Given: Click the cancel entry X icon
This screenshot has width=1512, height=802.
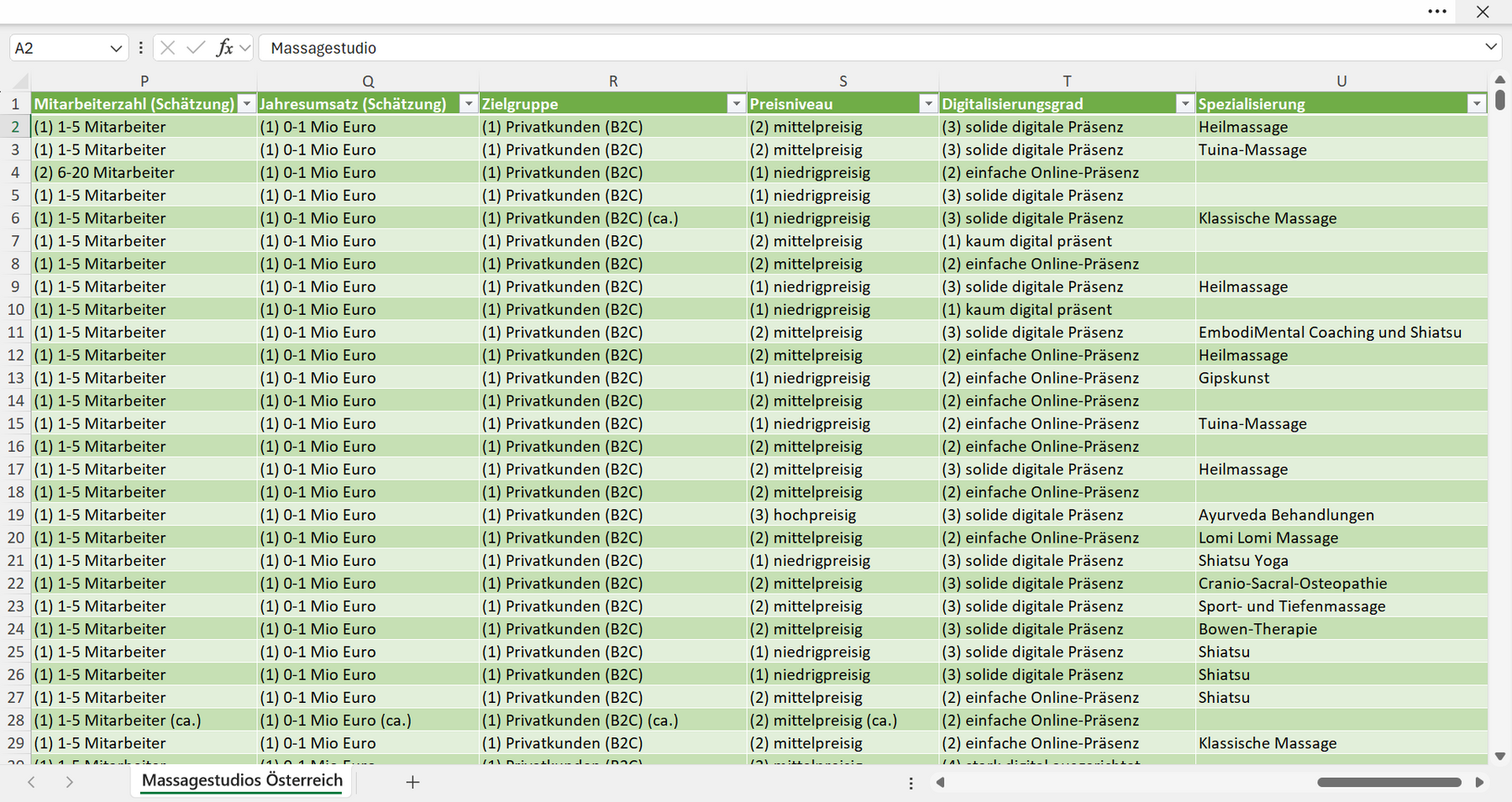Looking at the screenshot, I should pyautogui.click(x=168, y=48).
